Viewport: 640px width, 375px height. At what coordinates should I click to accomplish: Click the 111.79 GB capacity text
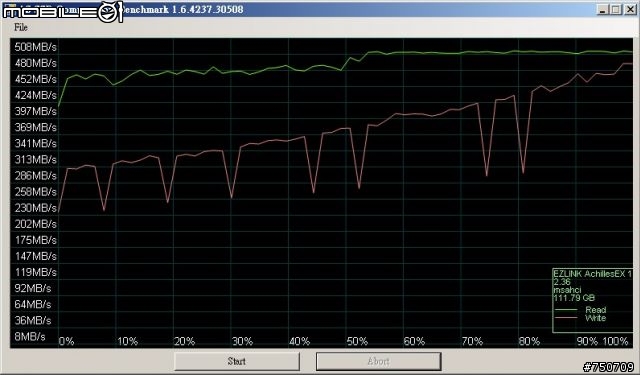click(574, 298)
